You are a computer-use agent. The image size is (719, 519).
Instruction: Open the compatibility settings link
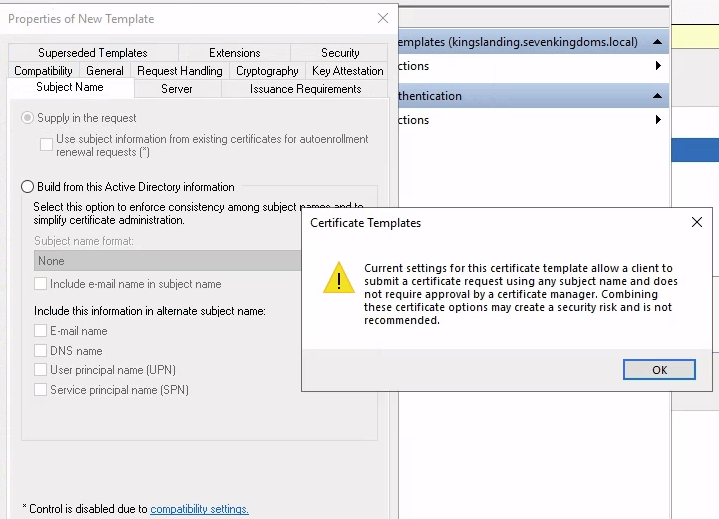coord(199,509)
